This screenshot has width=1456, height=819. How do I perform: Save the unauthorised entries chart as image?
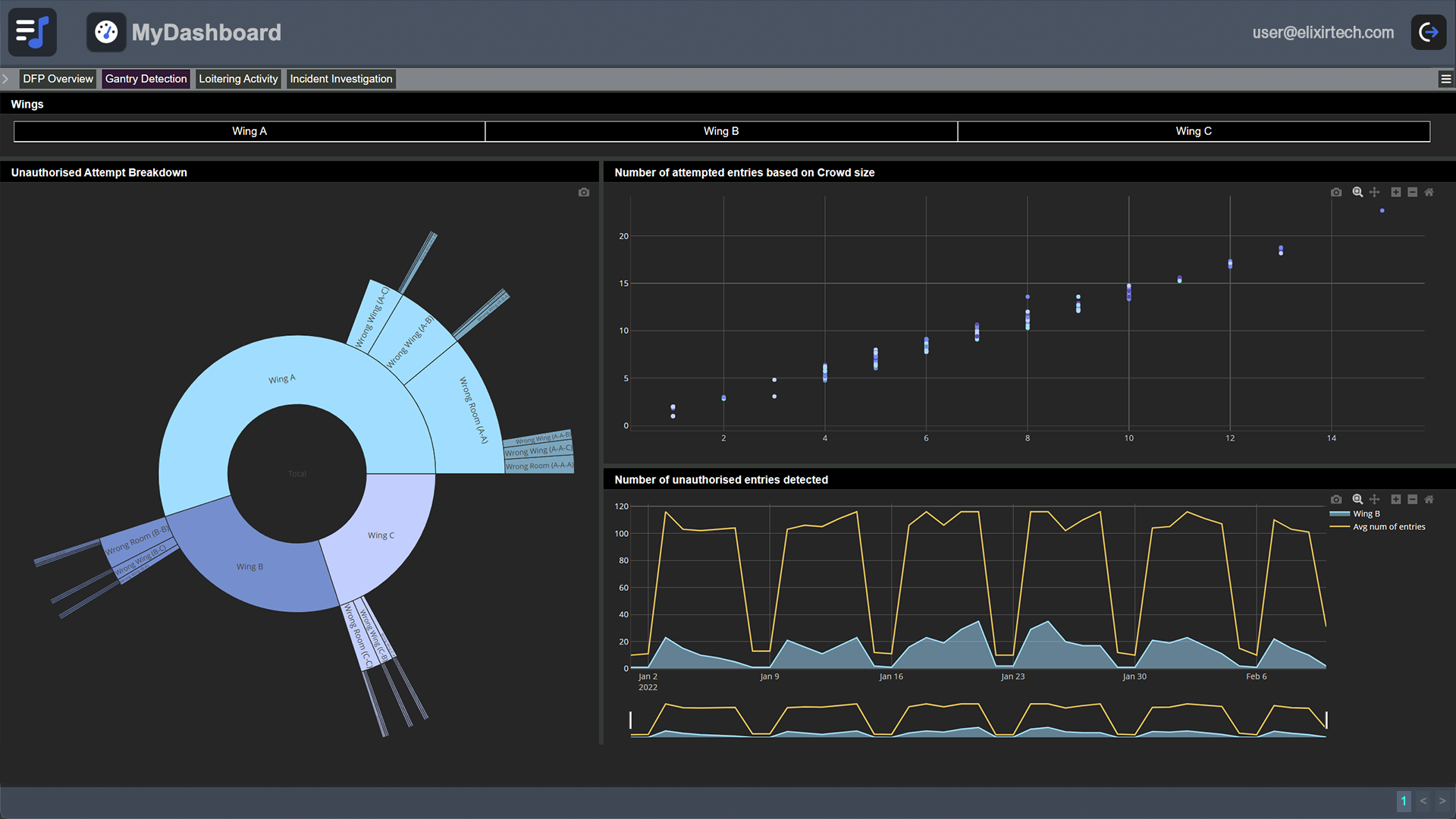tap(1336, 500)
